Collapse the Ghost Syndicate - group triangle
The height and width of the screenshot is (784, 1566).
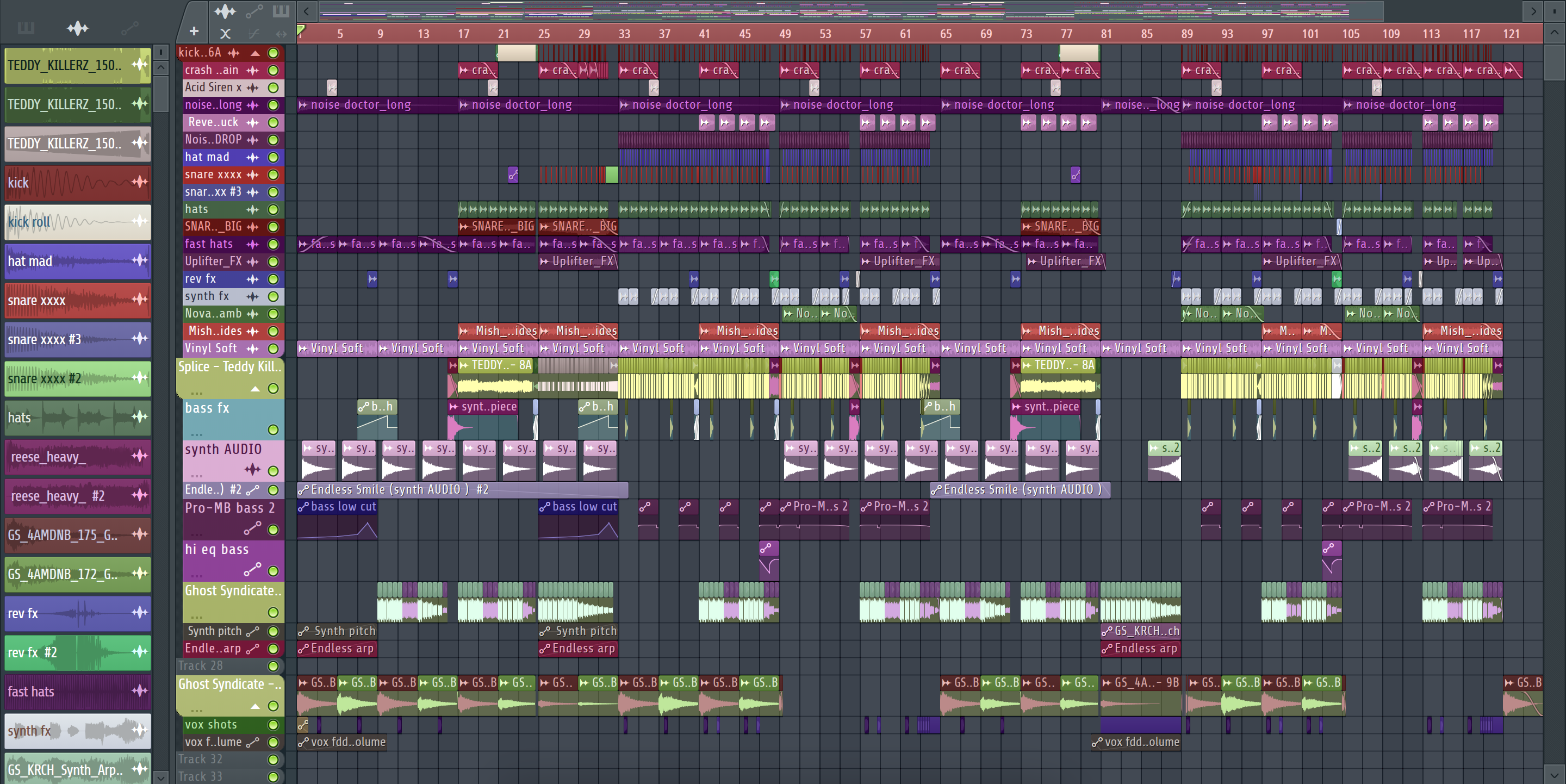(256, 706)
